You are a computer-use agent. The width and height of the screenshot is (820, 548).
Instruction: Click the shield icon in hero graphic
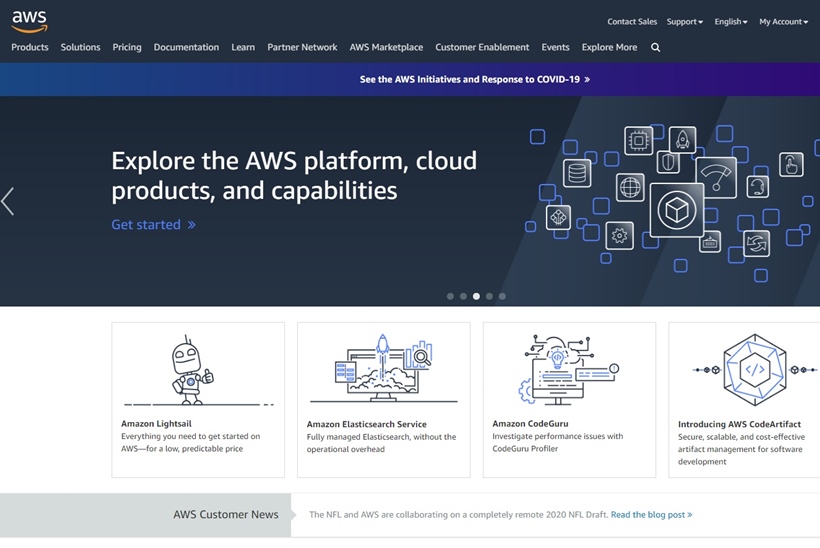point(668,162)
